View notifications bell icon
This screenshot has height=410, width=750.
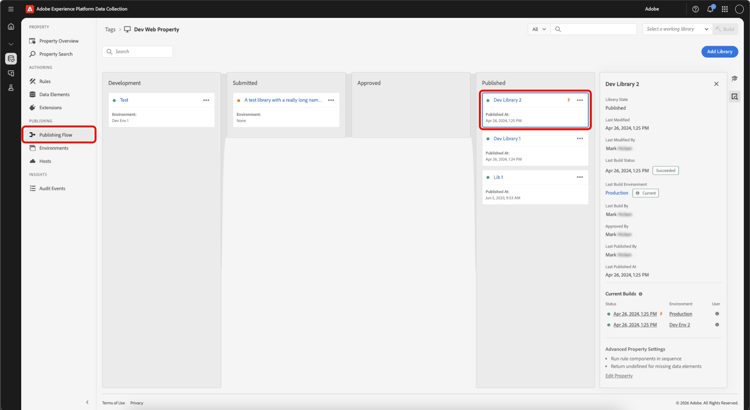click(710, 9)
